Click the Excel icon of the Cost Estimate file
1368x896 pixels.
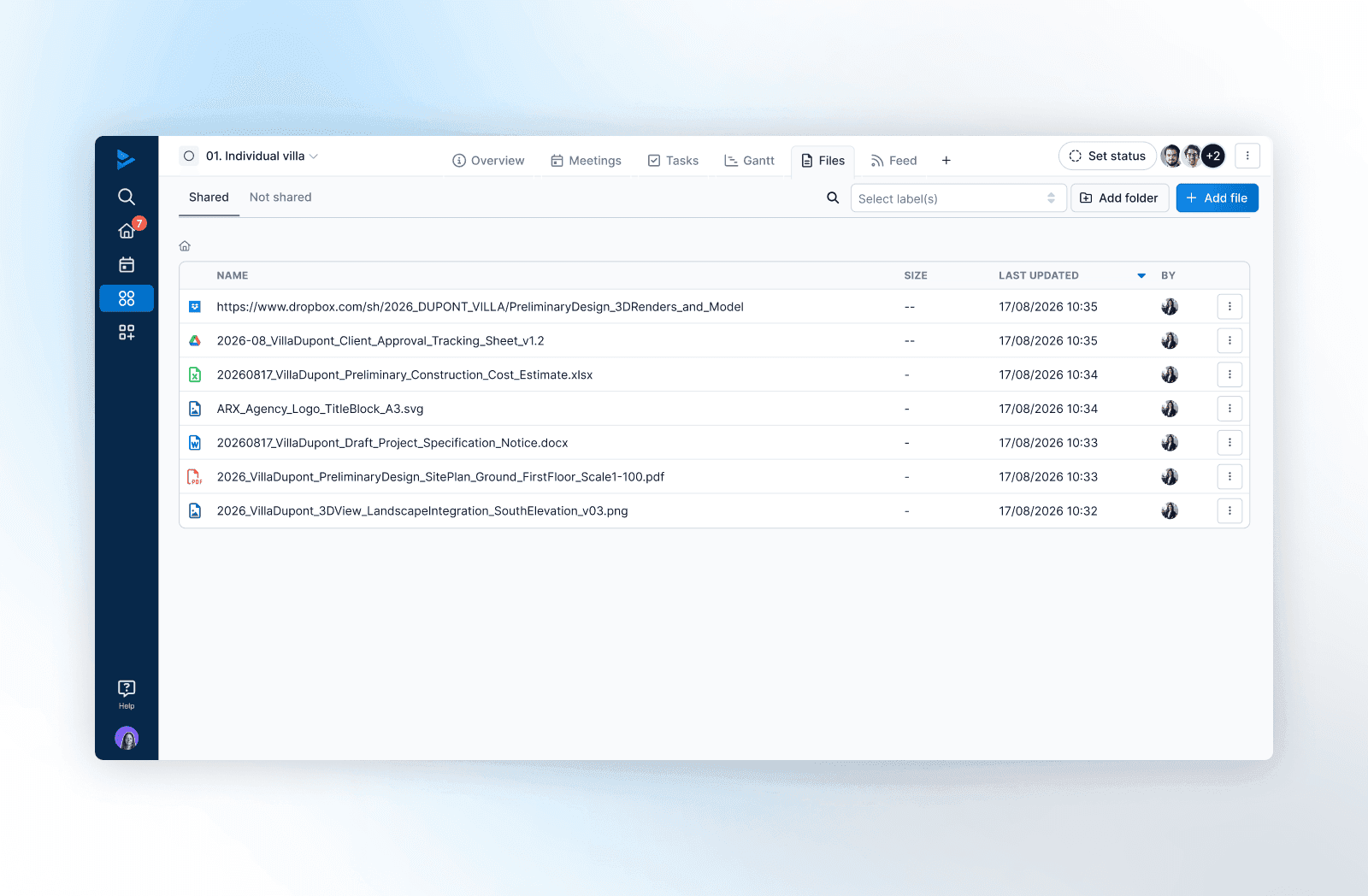click(x=195, y=374)
